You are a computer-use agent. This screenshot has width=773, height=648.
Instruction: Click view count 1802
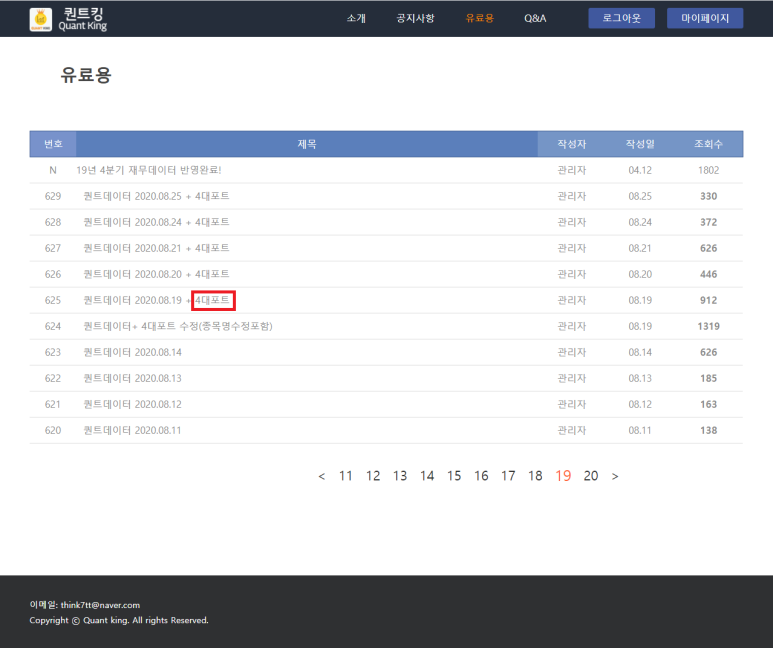pos(708,170)
